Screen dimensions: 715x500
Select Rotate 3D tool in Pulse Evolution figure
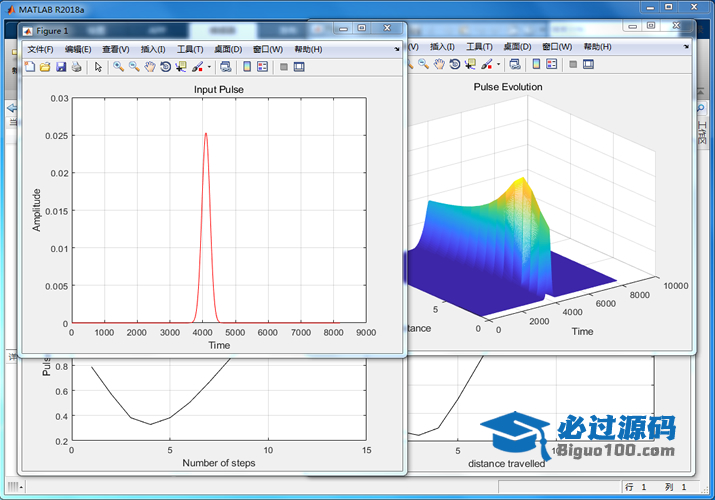point(454,65)
